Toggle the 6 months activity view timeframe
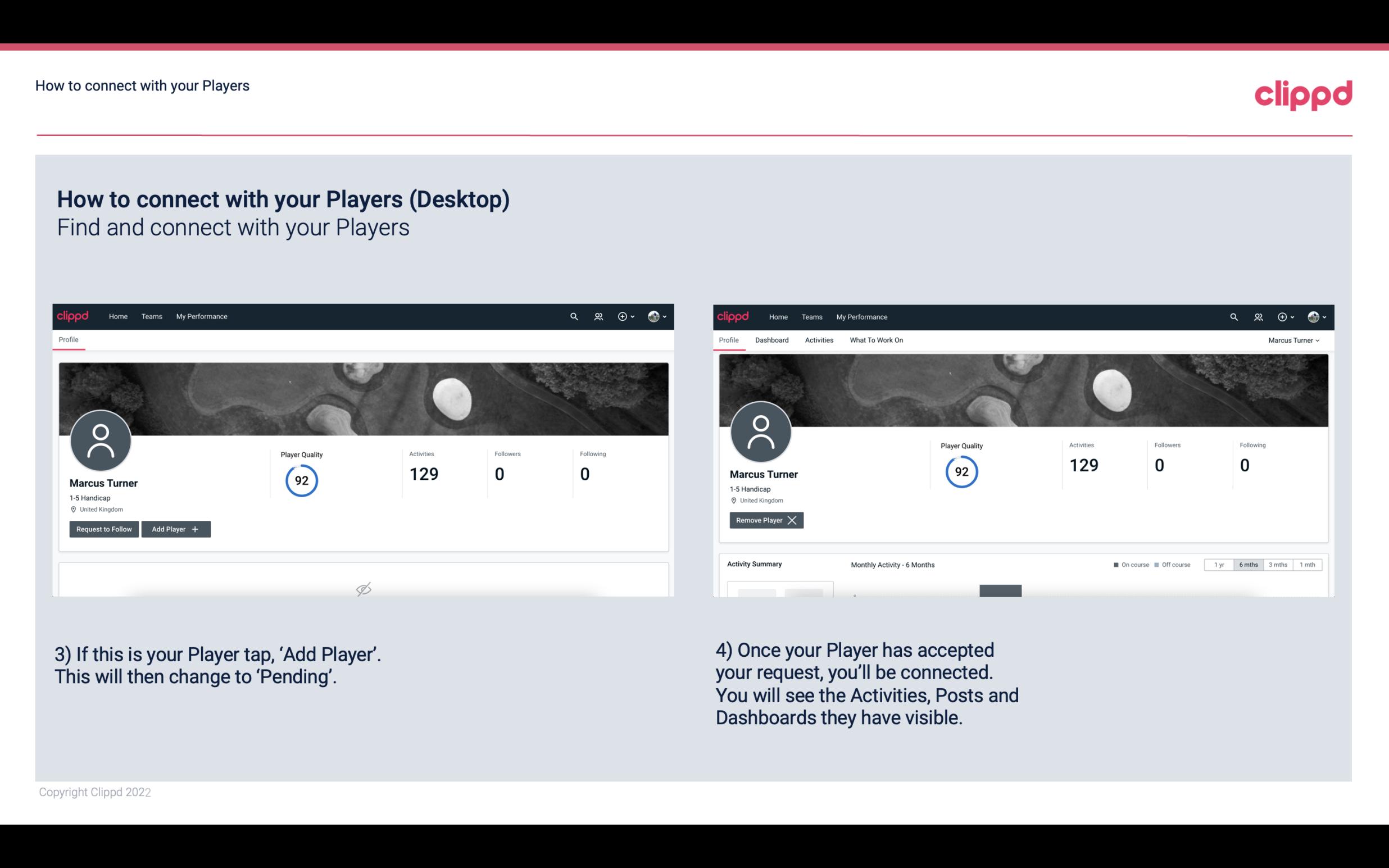This screenshot has height=868, width=1389. coord(1248,564)
